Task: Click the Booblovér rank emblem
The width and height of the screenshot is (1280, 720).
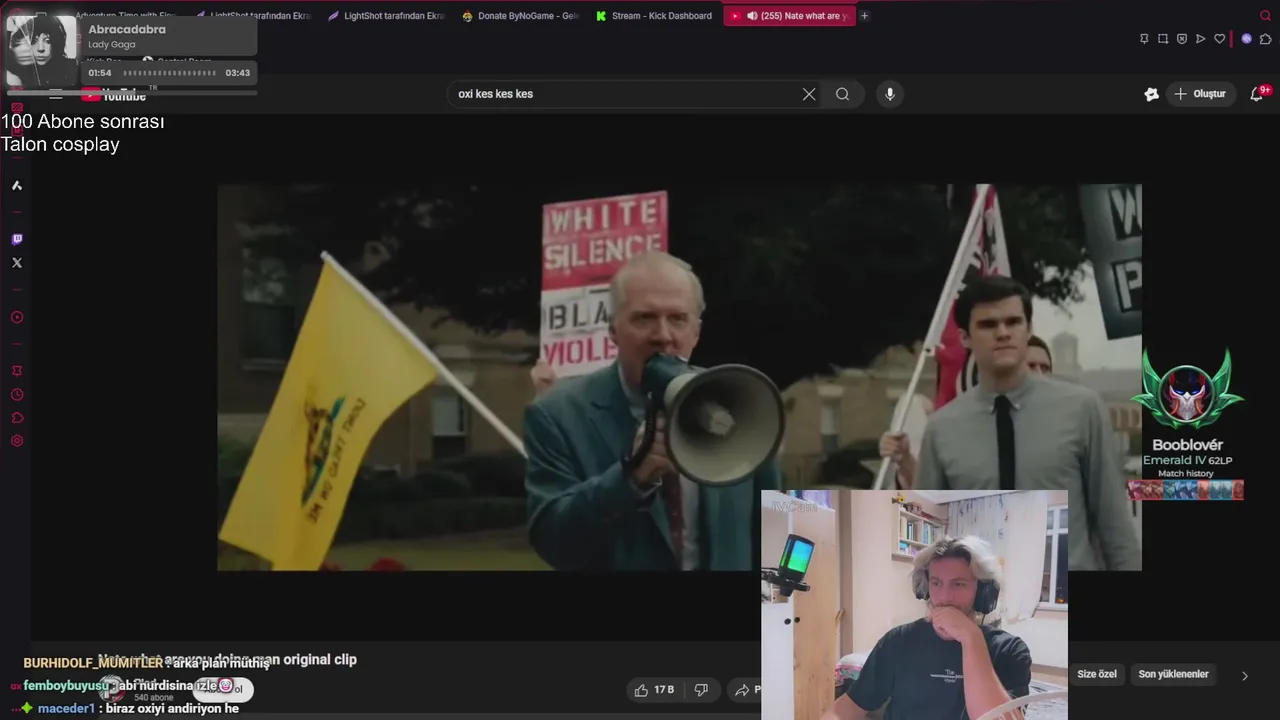Action: click(1187, 390)
